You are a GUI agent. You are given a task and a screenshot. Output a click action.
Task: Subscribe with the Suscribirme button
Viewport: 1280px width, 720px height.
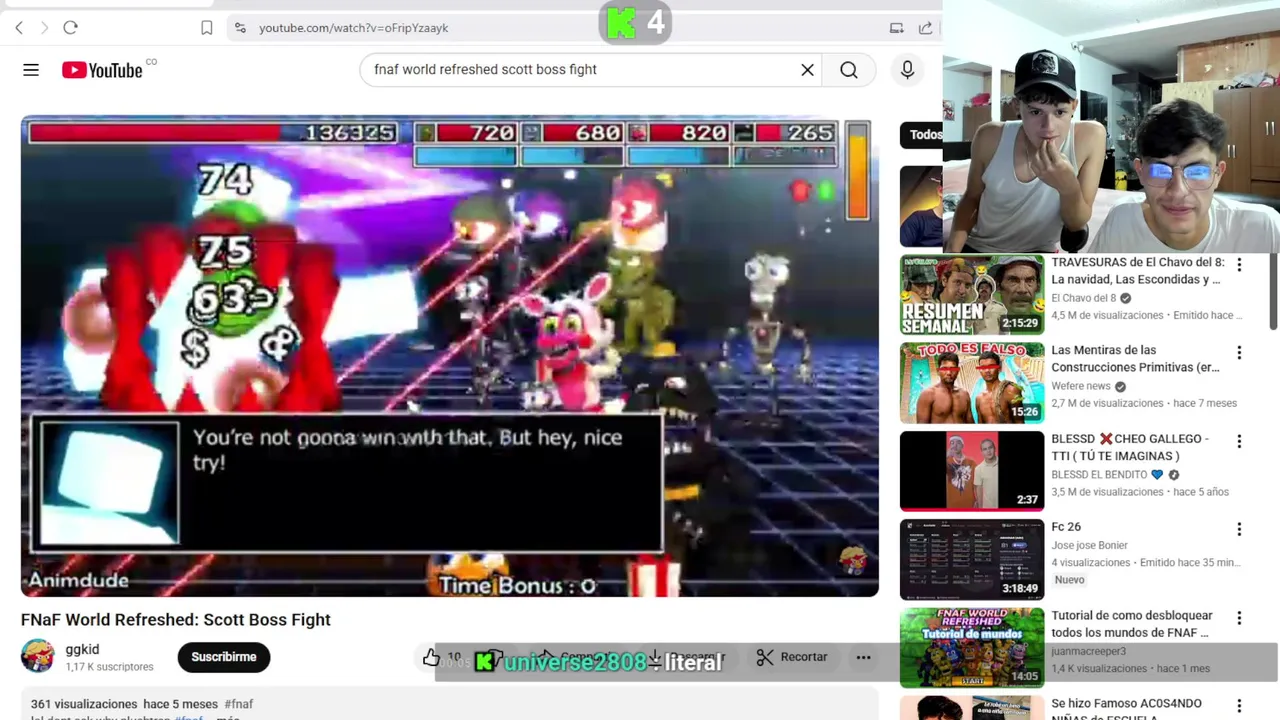pos(224,657)
